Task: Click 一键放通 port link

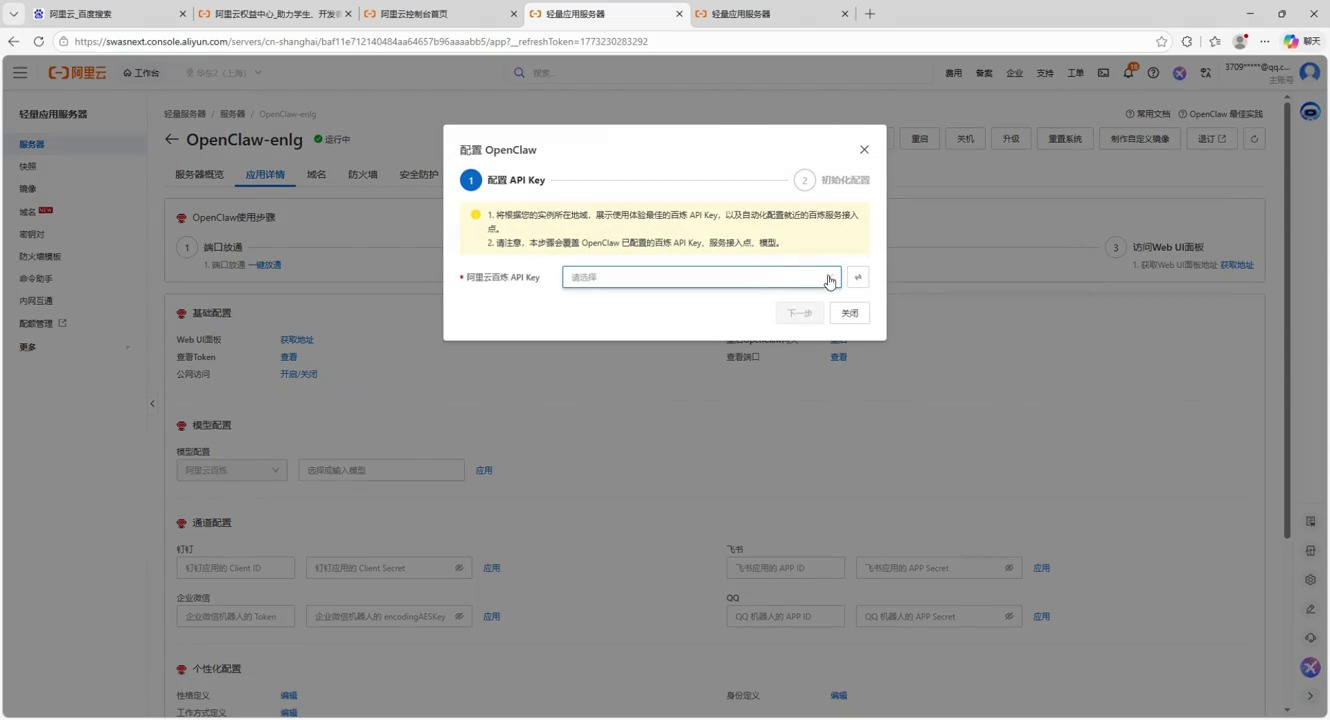Action: [265, 265]
